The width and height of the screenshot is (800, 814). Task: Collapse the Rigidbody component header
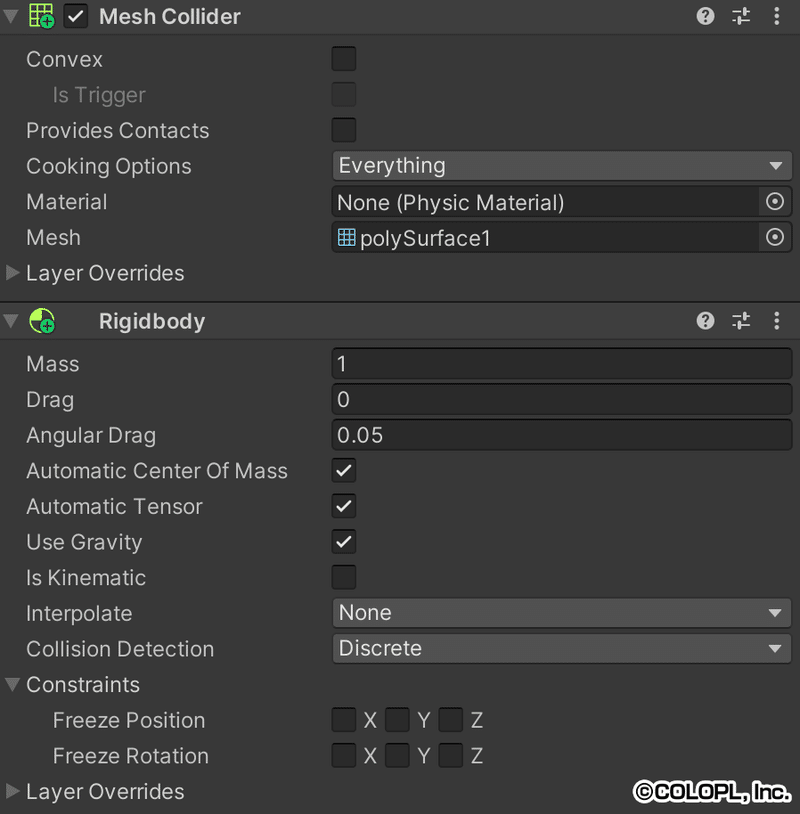tap(12, 321)
